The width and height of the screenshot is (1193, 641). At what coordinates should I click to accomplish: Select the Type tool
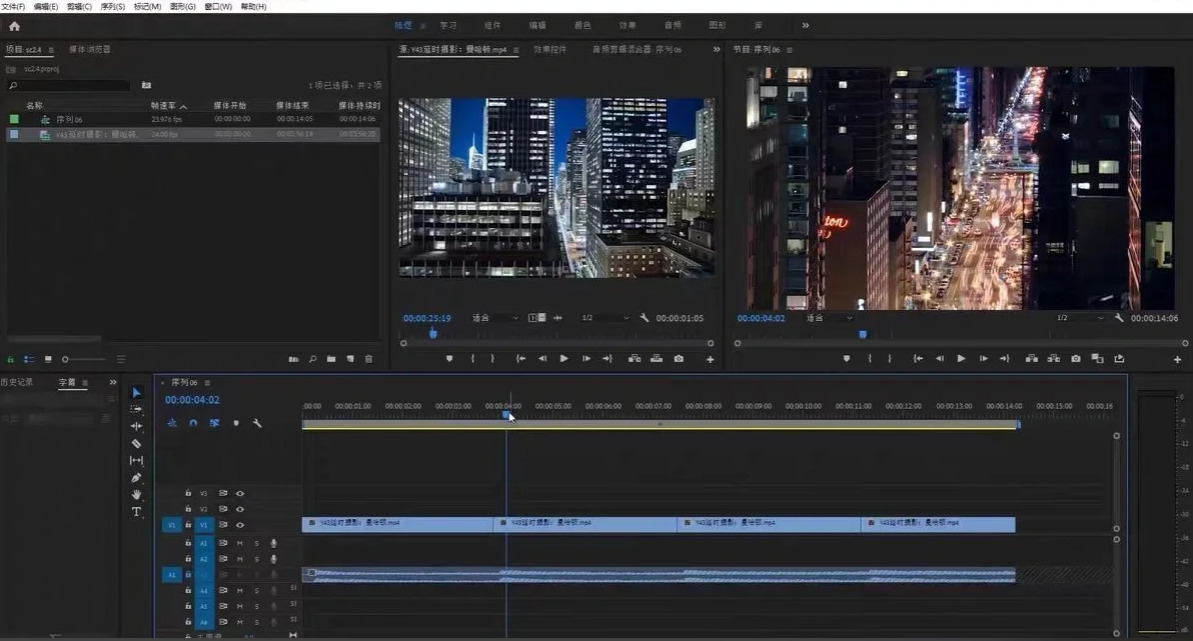click(136, 512)
